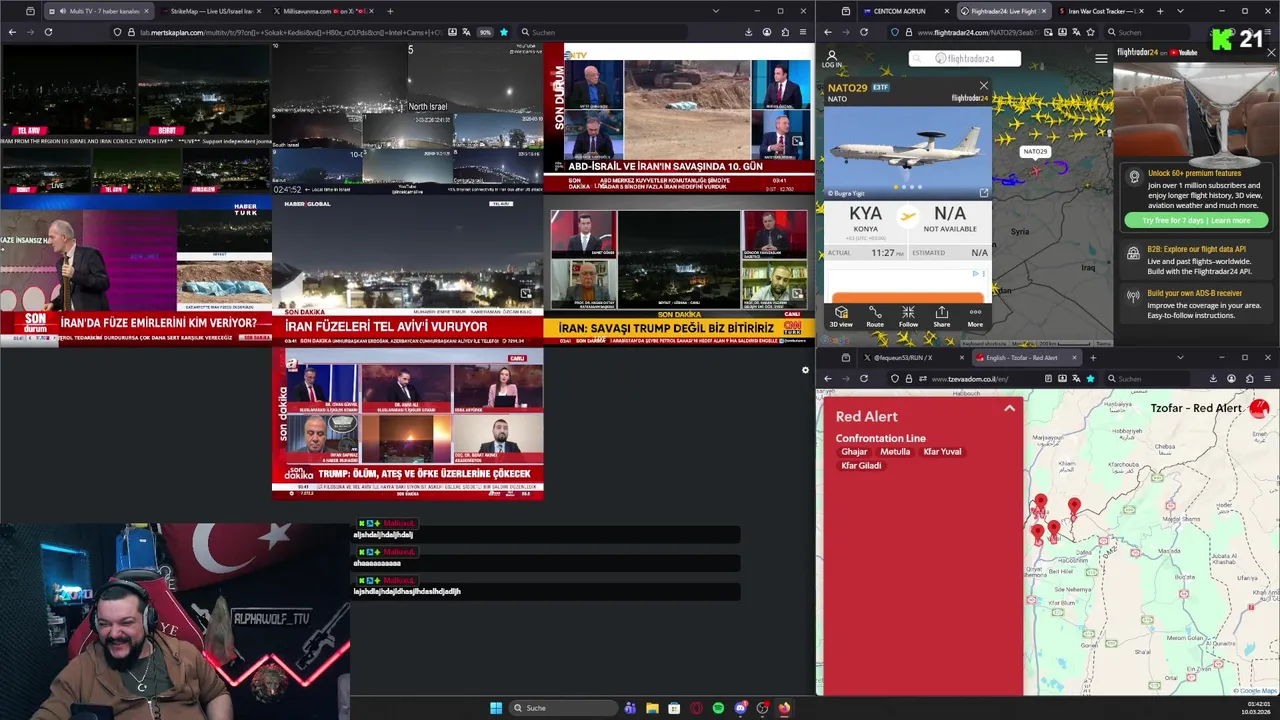Click the taskbar Suche search box

click(x=563, y=708)
